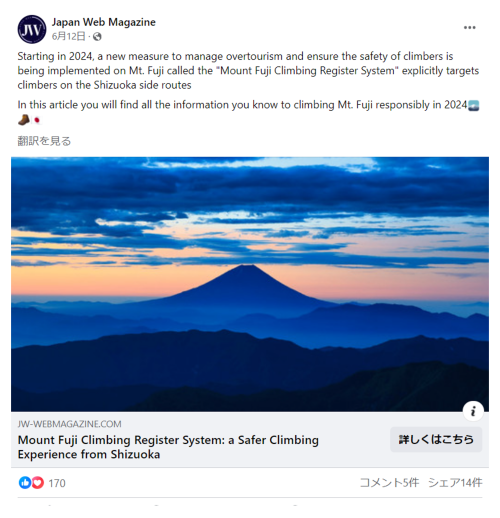The width and height of the screenshot is (500, 518).
Task: Open the Mount Fuji sunset link image
Action: pyautogui.click(x=250, y=284)
